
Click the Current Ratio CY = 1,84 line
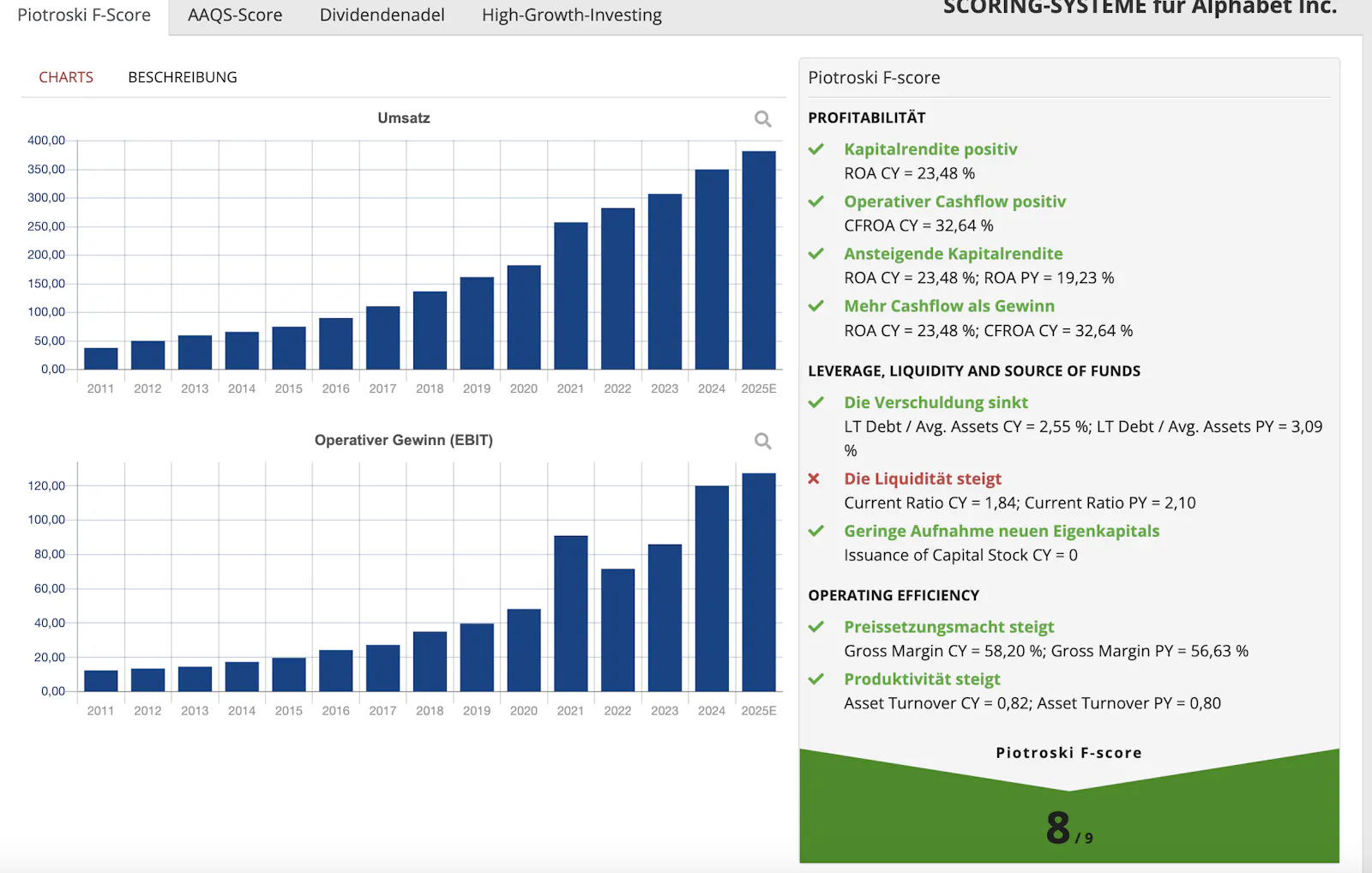coord(1020,503)
